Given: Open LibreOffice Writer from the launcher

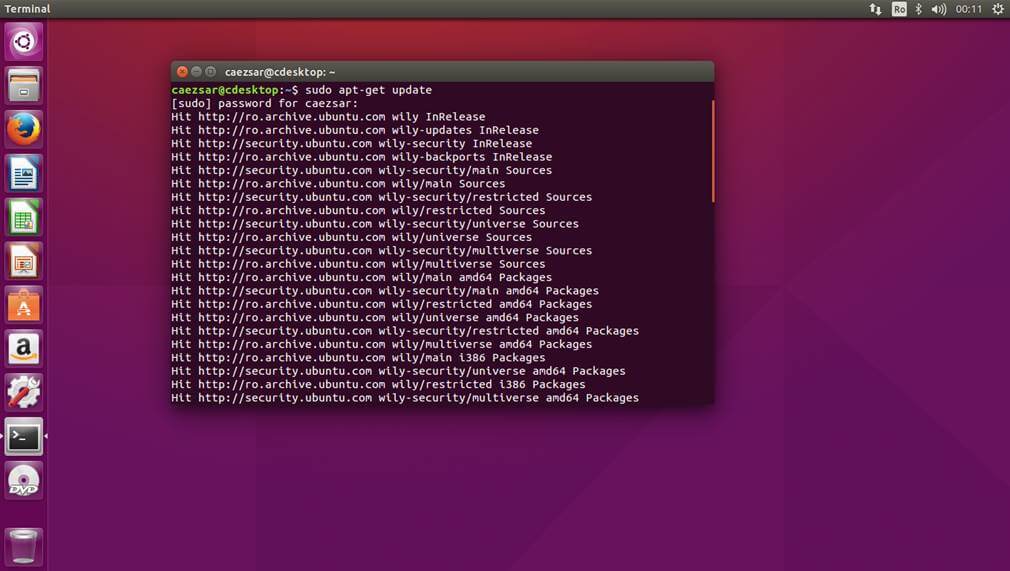Looking at the screenshot, I should coord(24,173).
